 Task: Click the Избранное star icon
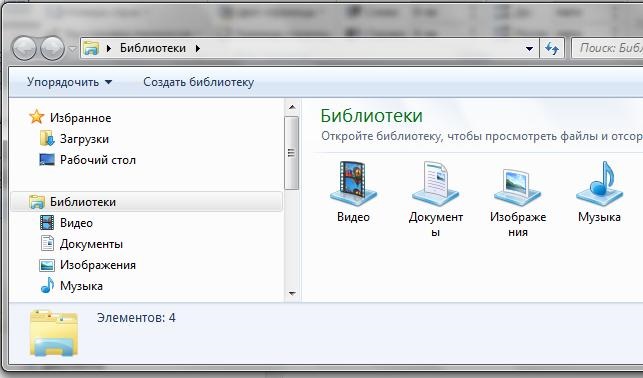tap(36, 117)
